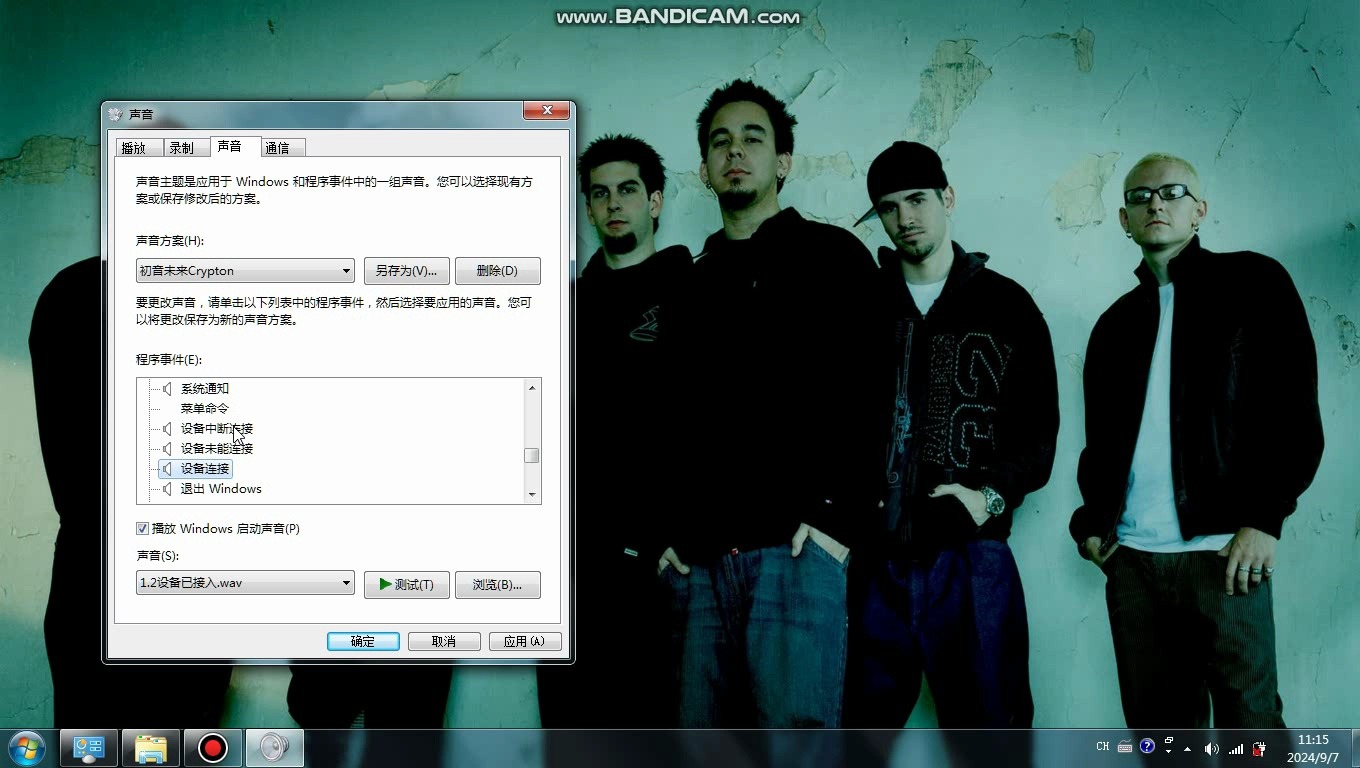Select the 设备中断连接 event
This screenshot has height=768, width=1360.
[217, 428]
